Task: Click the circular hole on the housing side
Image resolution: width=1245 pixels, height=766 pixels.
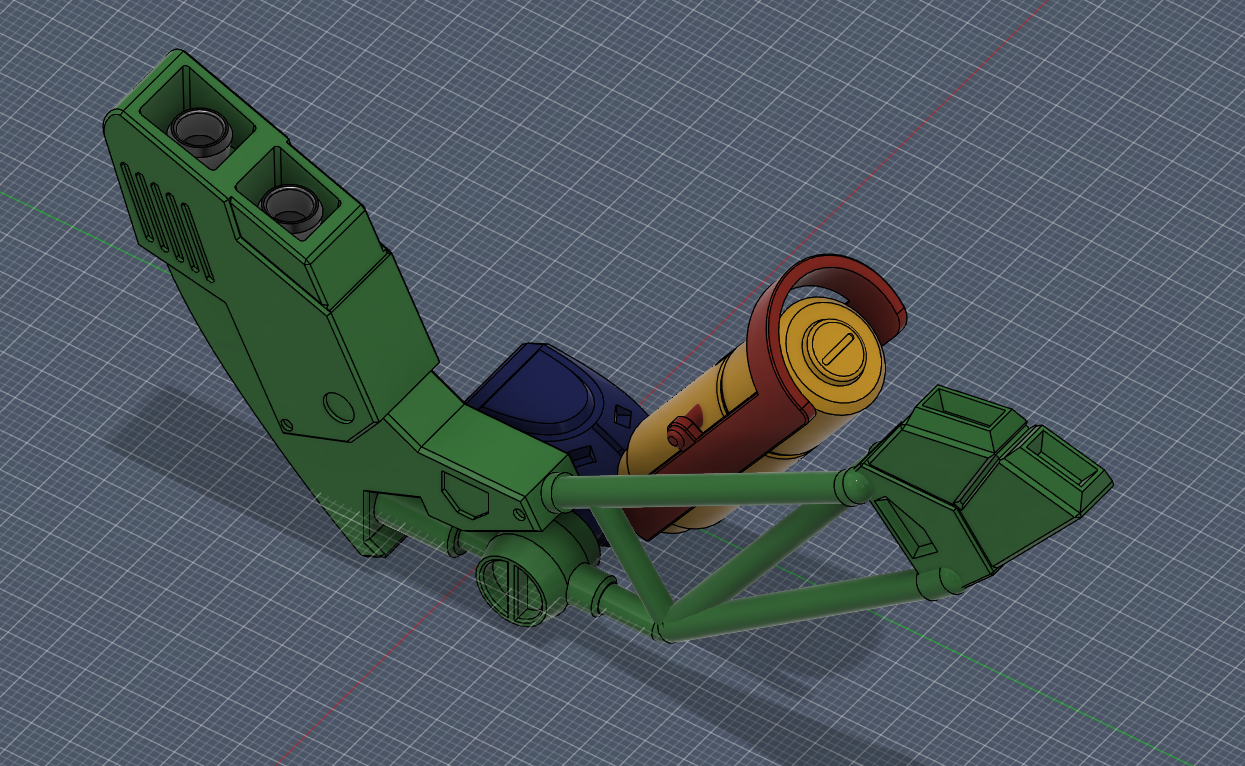Action: (x=339, y=407)
